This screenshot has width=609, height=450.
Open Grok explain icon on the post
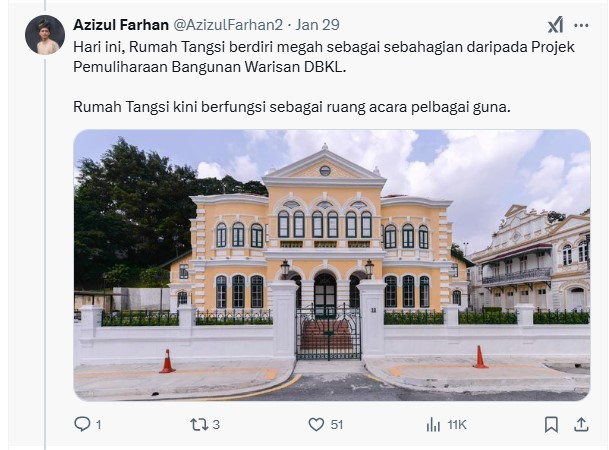(x=555, y=25)
